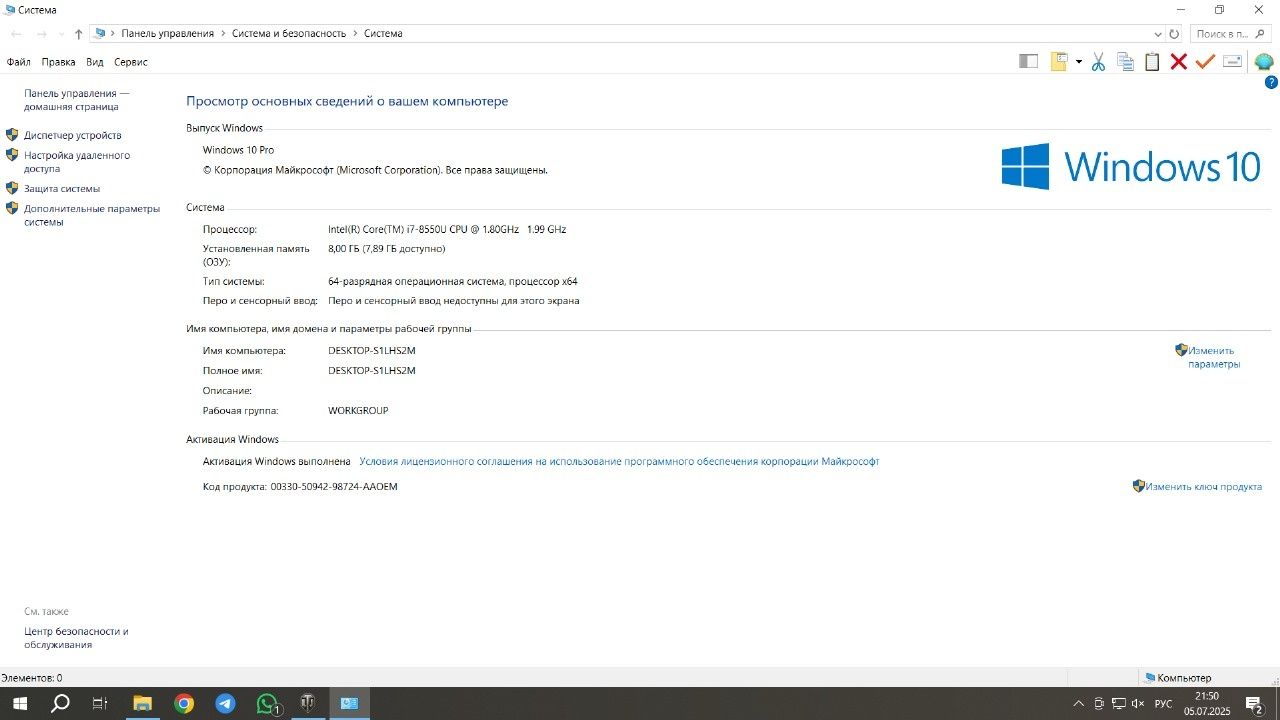Viewport: 1280px width, 720px height.
Task: Switch input language "РУС" in tray
Action: coord(1163,704)
